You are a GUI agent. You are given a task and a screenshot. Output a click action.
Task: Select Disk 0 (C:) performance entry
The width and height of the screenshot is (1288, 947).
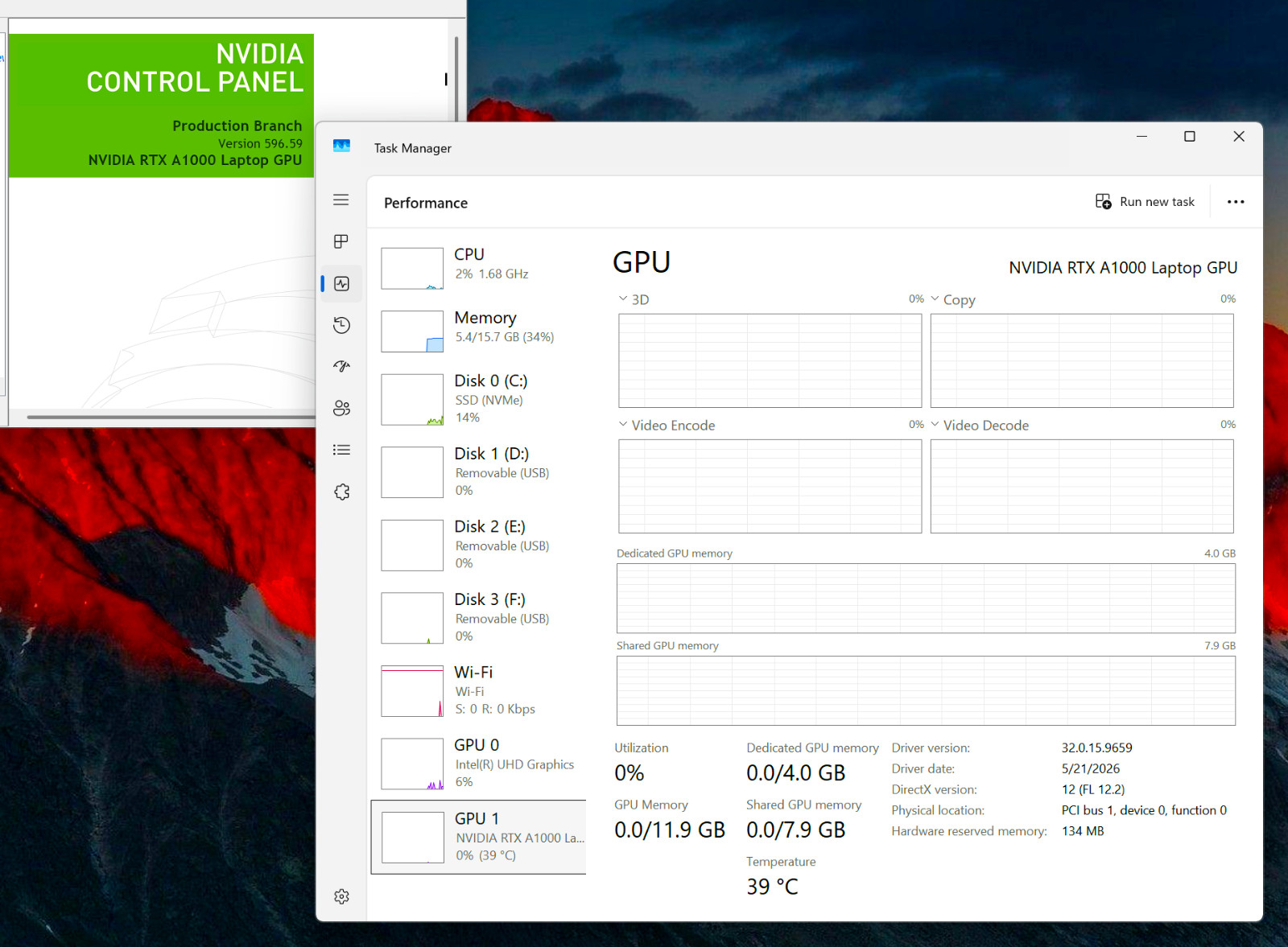coord(479,398)
